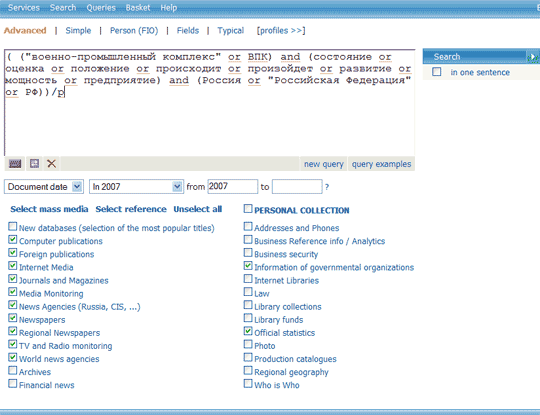Switch to the Simple search tab

pyautogui.click(x=78, y=31)
